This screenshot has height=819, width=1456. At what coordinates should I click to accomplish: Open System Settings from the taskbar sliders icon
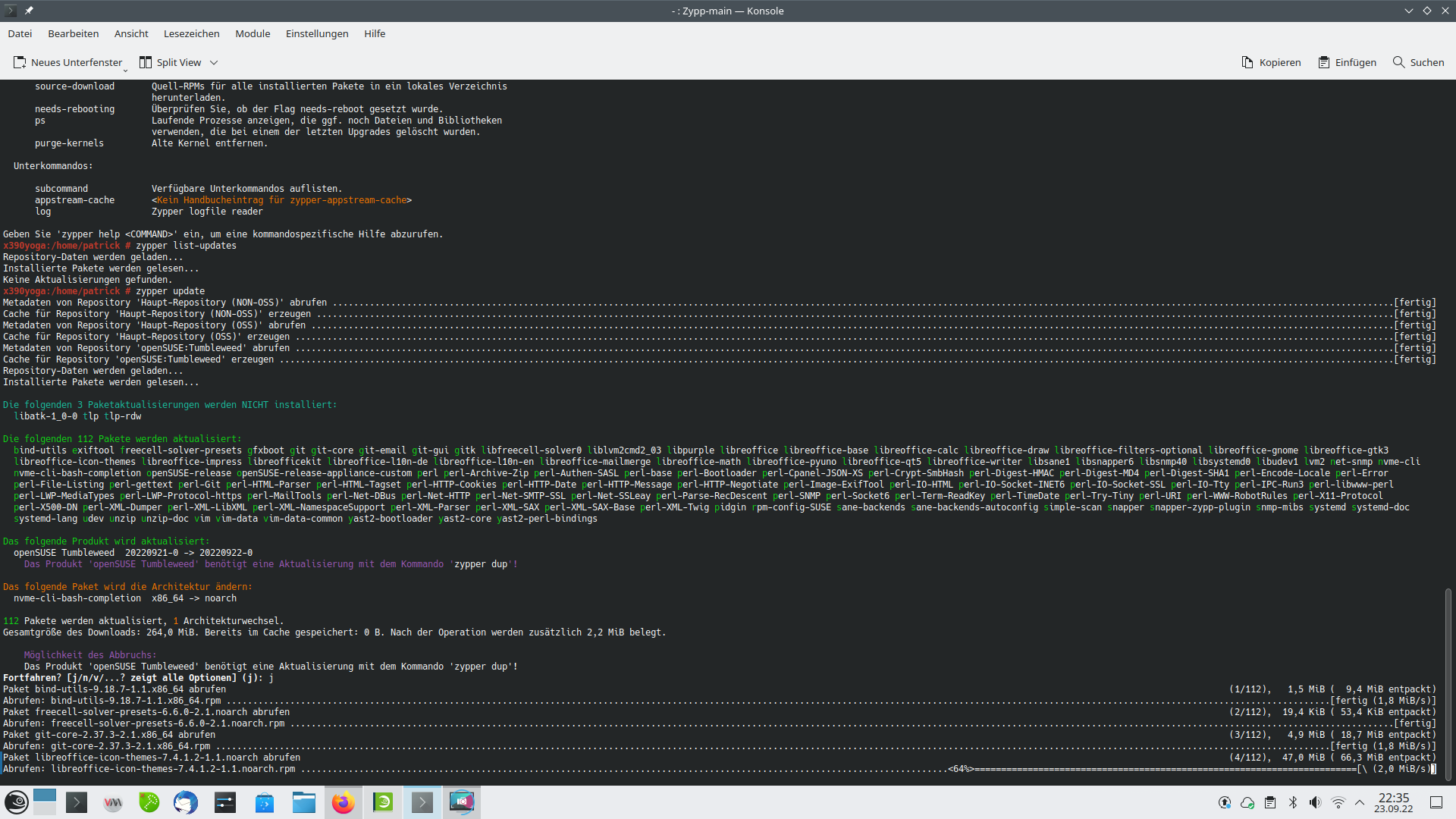click(225, 802)
